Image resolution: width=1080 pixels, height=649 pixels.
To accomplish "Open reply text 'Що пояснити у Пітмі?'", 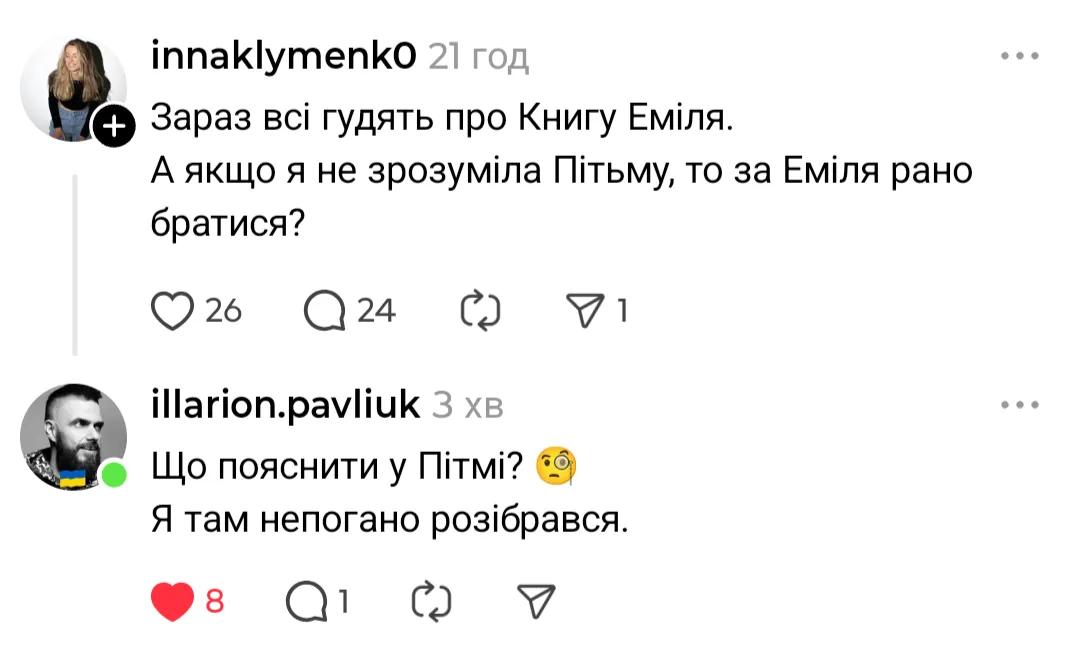I will tap(342, 466).
